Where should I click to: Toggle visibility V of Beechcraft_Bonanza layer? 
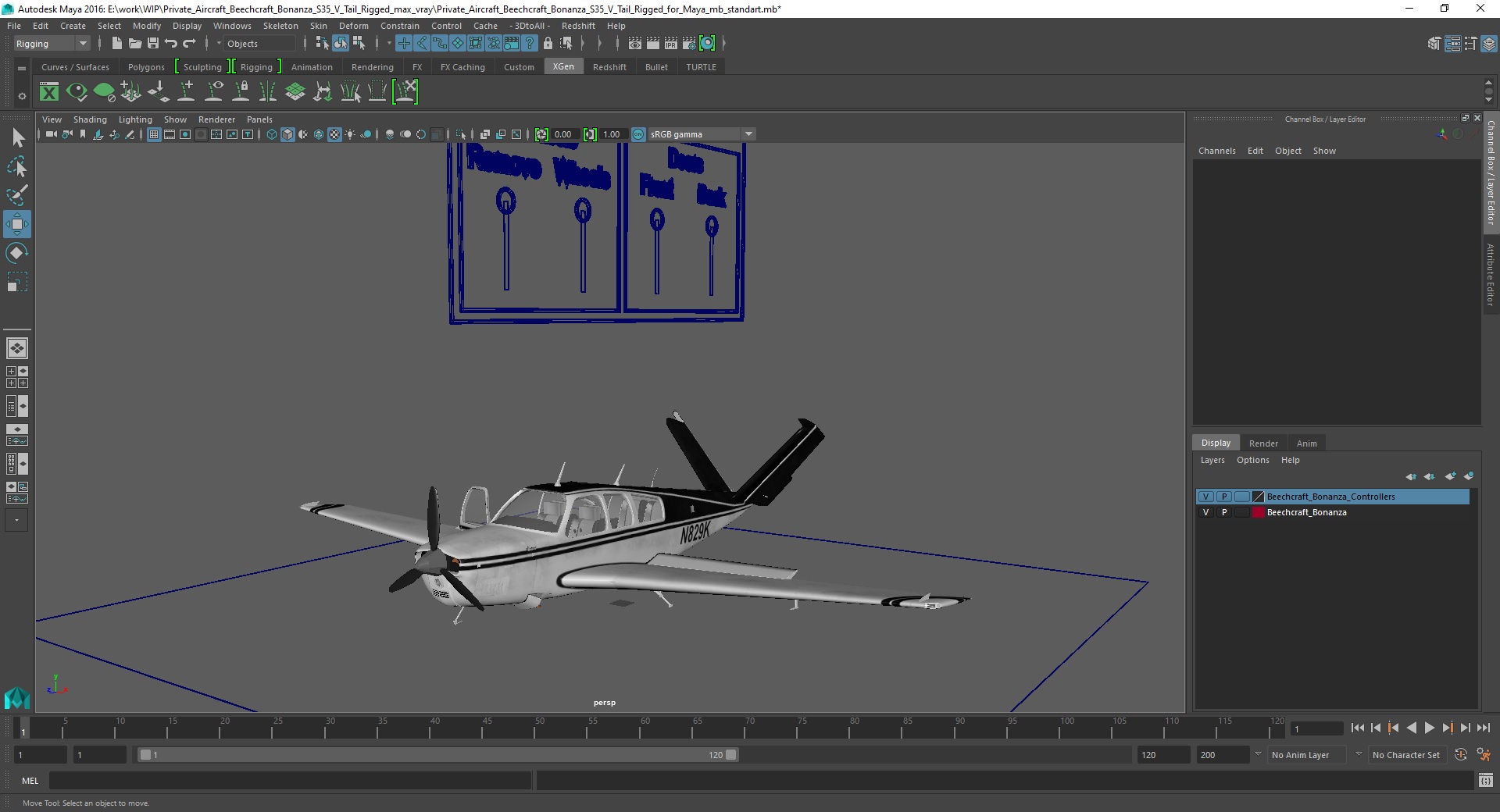coord(1205,512)
